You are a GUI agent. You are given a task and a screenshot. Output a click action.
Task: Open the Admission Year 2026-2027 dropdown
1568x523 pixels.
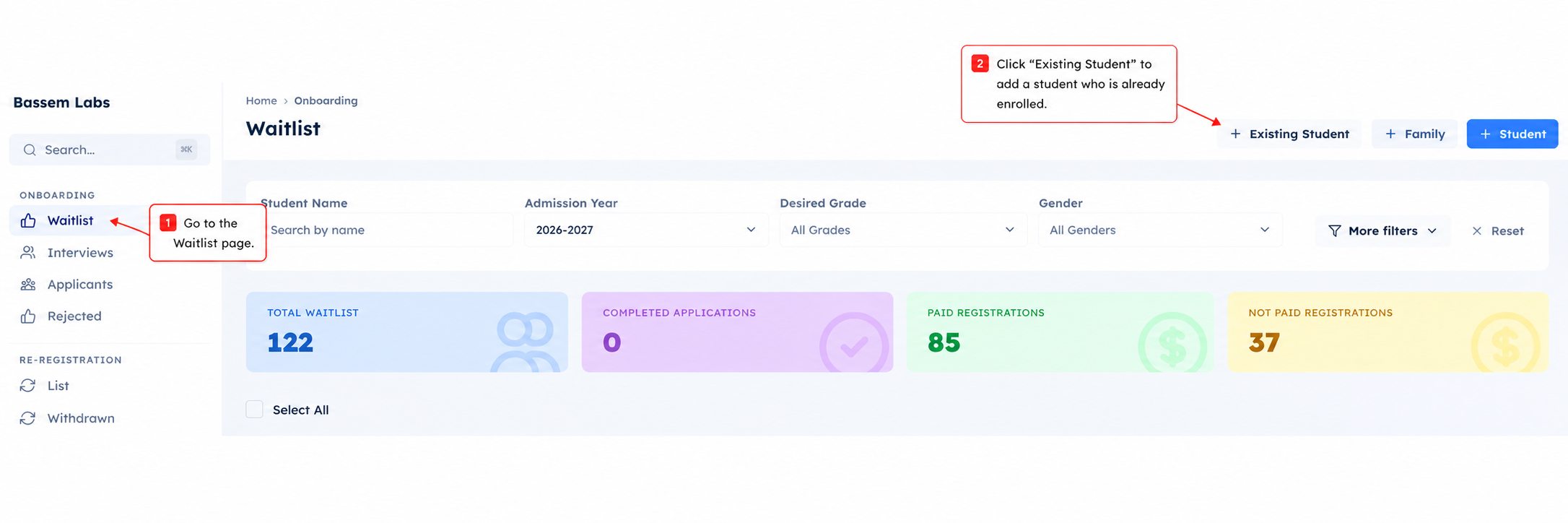coord(646,230)
